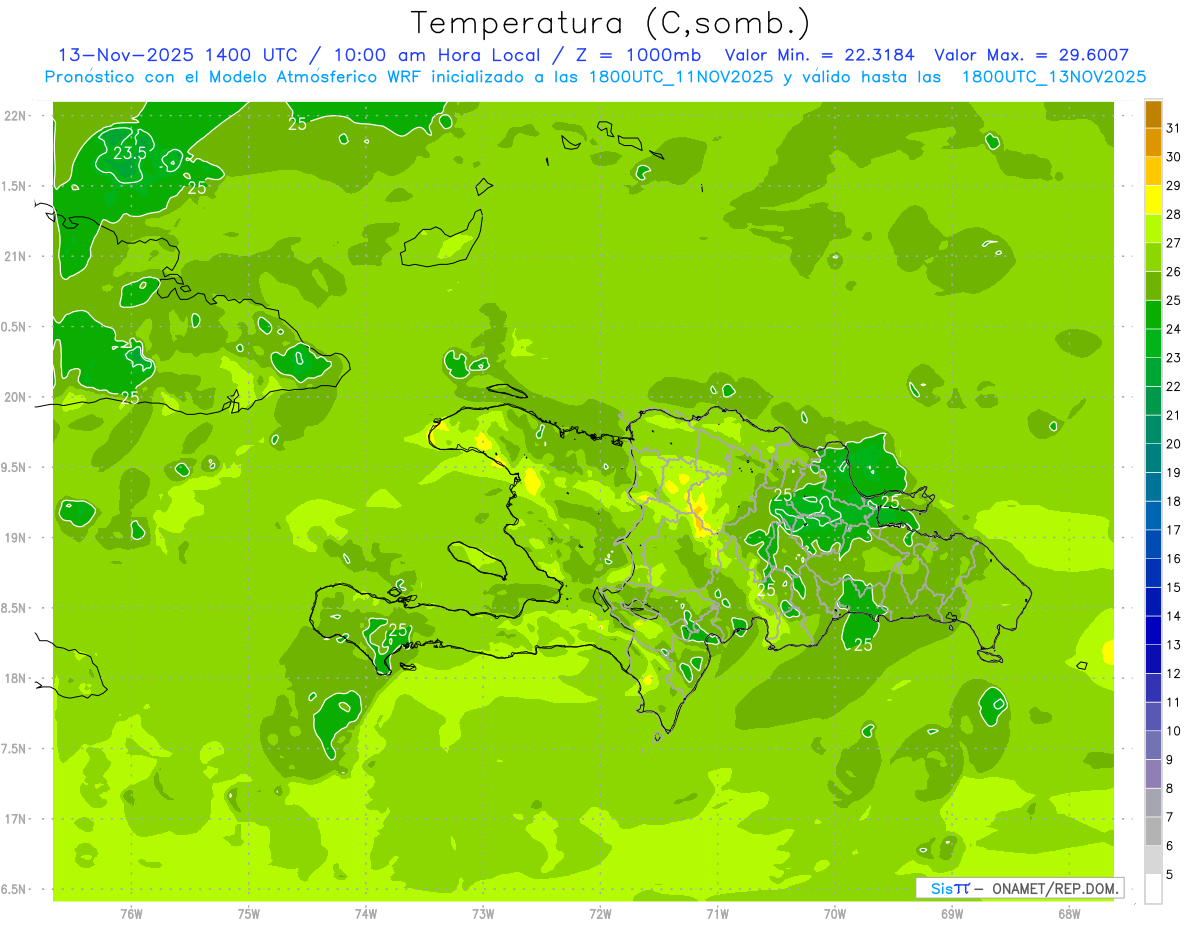Click the legend value "15"
This screenshot has height=927, width=1200.
1174,587
